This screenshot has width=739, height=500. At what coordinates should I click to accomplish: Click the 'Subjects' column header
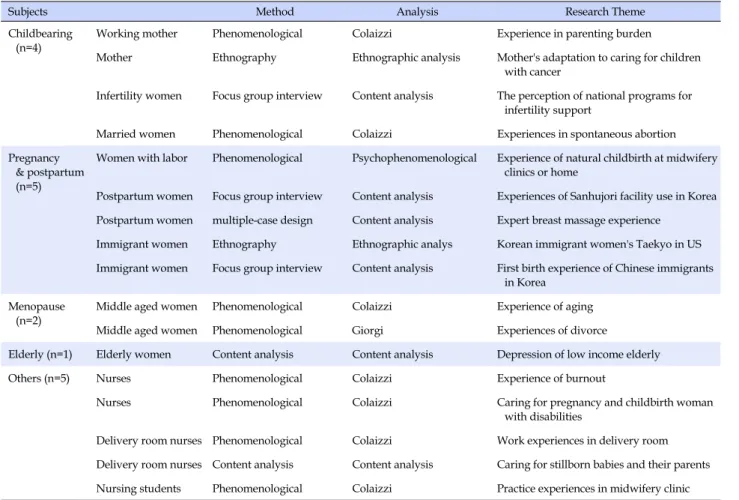click(x=28, y=12)
